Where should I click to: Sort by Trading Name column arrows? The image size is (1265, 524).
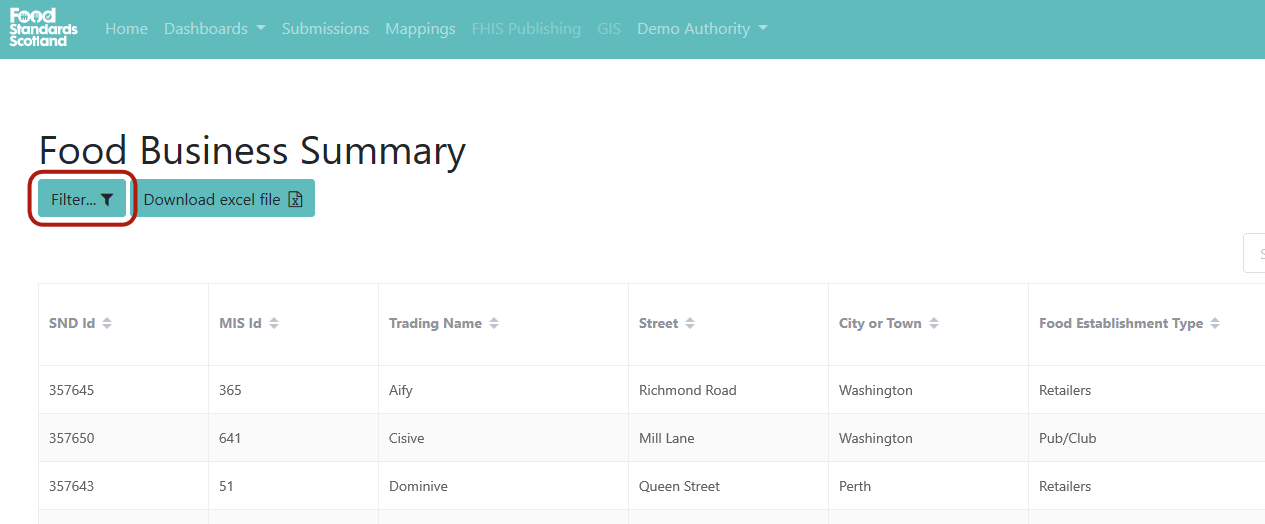[494, 324]
